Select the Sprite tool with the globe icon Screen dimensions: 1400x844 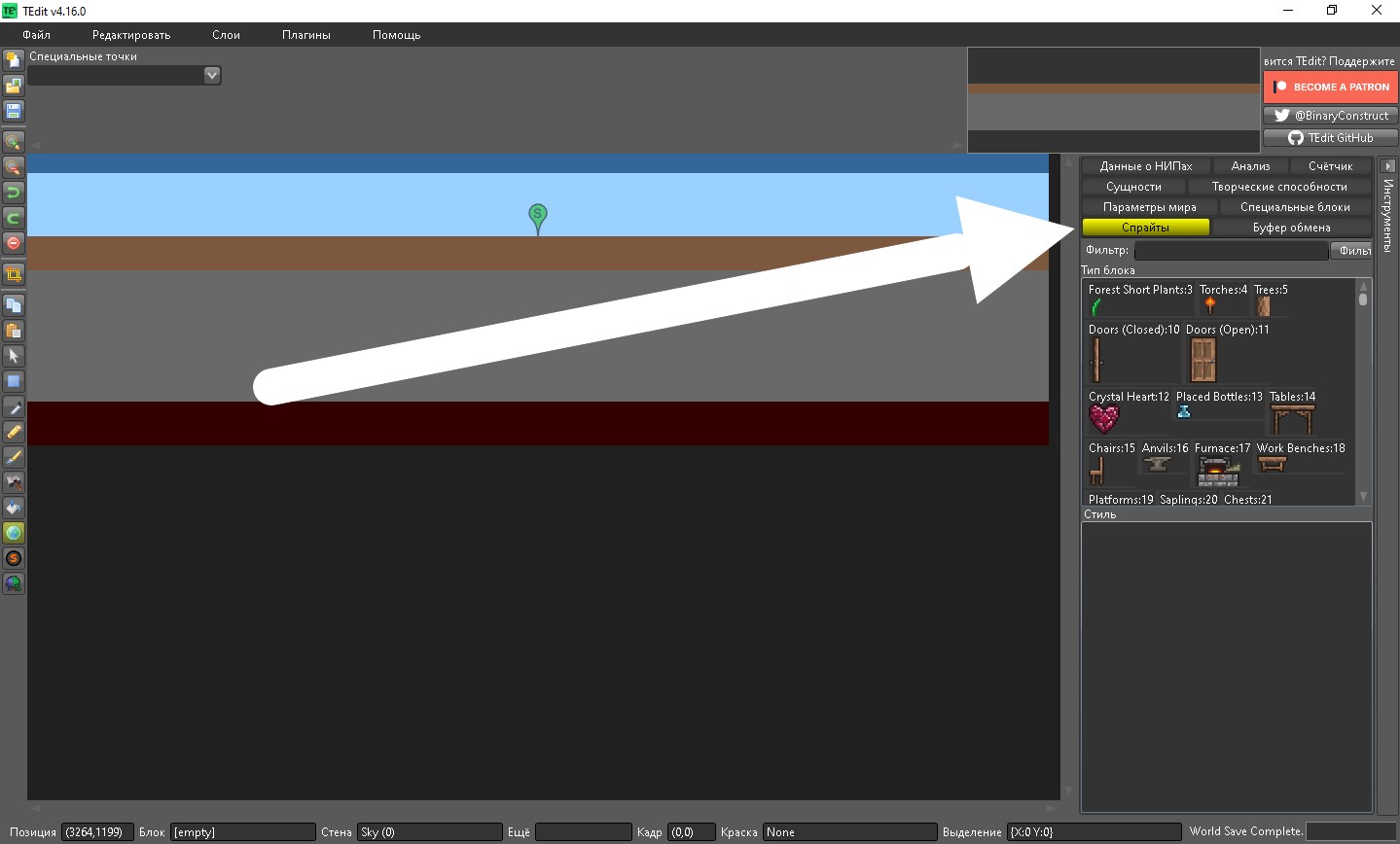point(14,533)
